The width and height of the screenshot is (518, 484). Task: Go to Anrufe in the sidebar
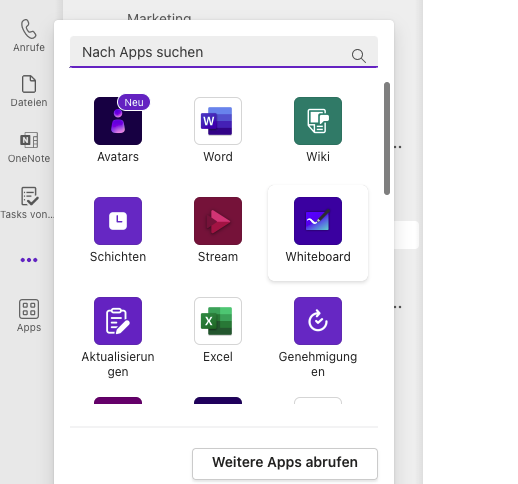[29, 36]
